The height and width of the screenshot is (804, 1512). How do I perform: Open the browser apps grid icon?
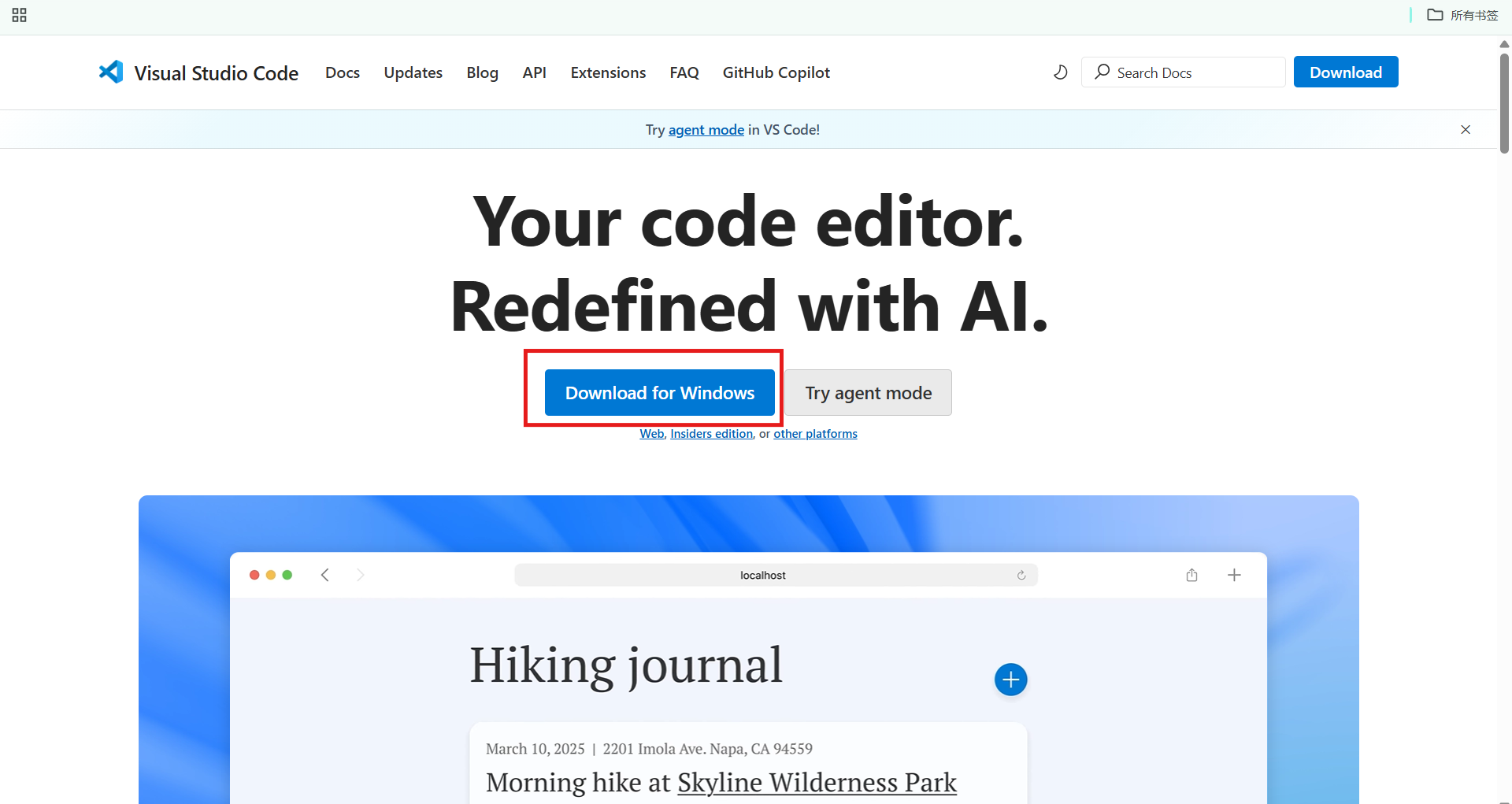(20, 15)
